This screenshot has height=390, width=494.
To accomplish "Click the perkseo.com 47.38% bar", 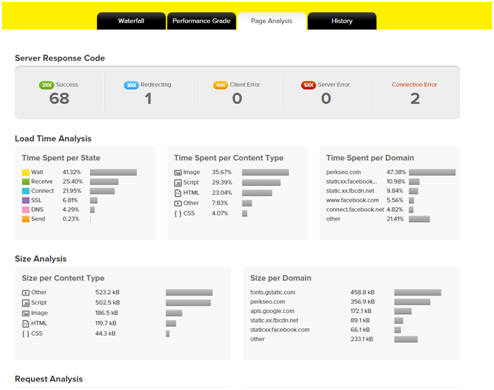I will [x=432, y=172].
